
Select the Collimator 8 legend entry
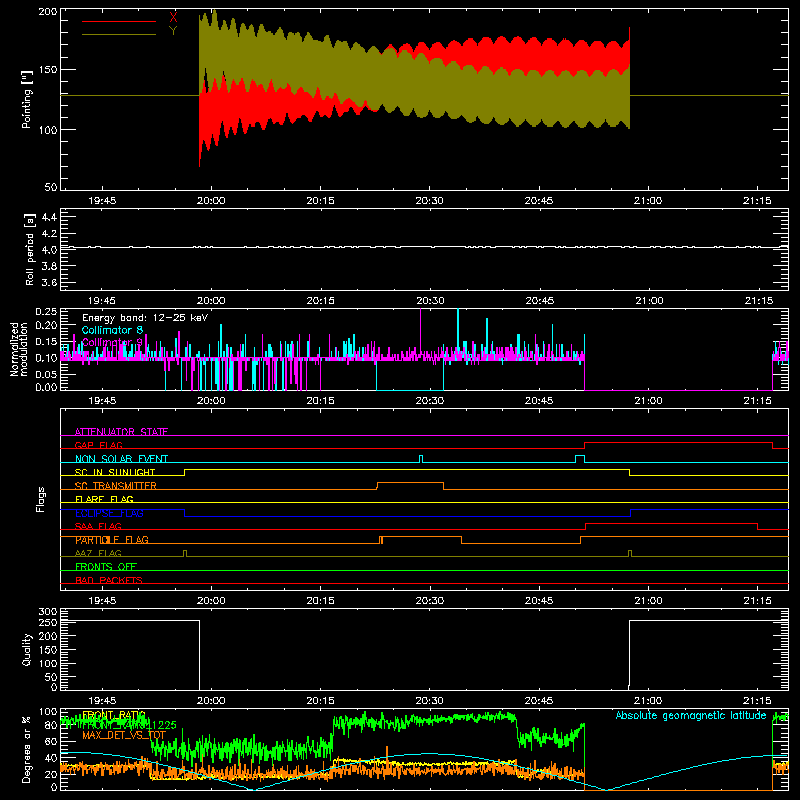coord(112,330)
